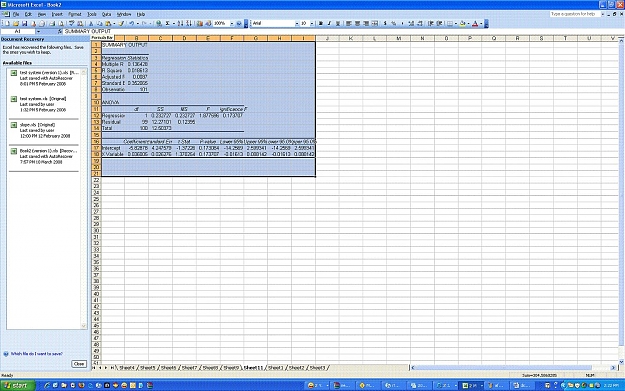The width and height of the screenshot is (625, 391).
Task: Increase decimal places
Action: click(x=411, y=24)
